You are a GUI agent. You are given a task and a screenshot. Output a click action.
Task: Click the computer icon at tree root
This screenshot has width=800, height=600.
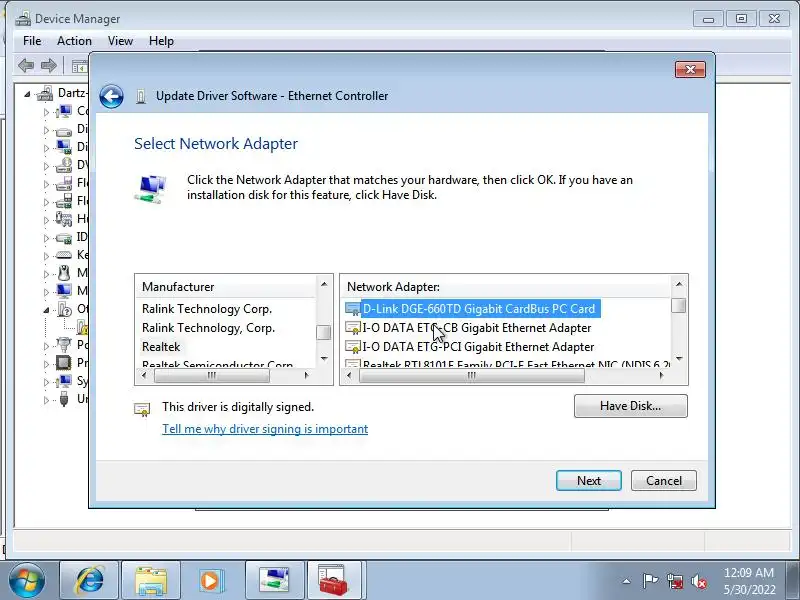44,93
